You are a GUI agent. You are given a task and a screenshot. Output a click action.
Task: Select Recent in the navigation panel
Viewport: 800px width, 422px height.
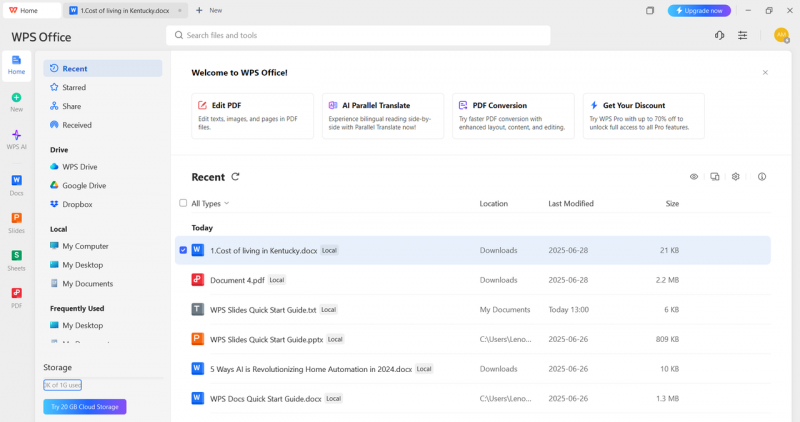pos(103,68)
